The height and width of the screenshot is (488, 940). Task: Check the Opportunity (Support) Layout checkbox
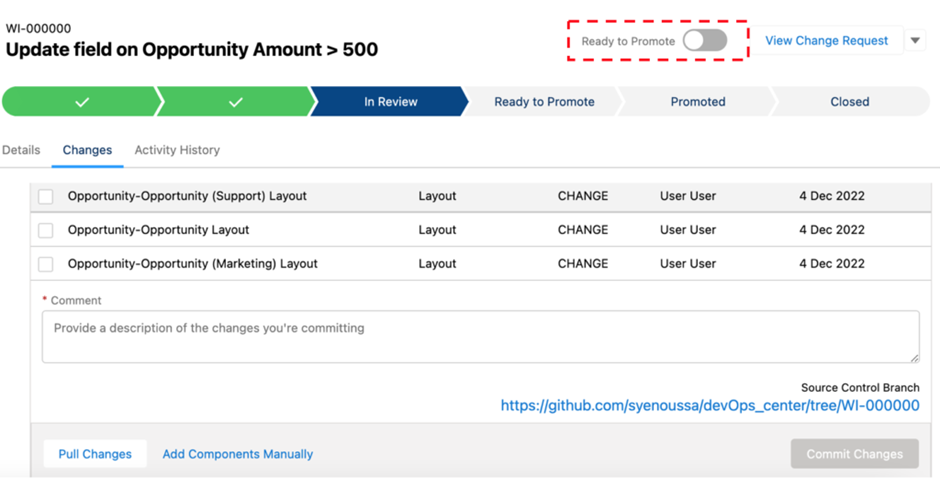(46, 197)
